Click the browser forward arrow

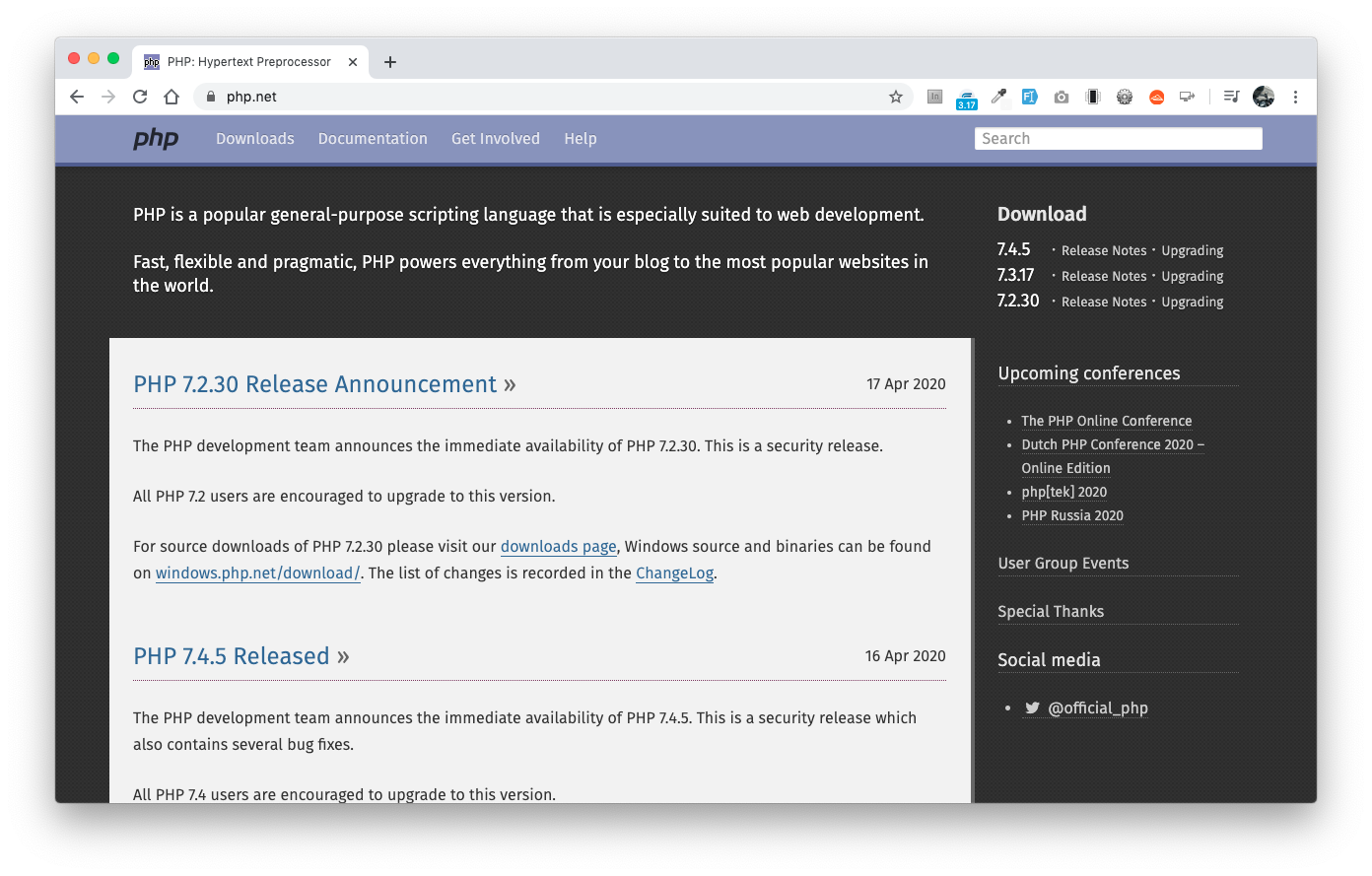point(108,97)
